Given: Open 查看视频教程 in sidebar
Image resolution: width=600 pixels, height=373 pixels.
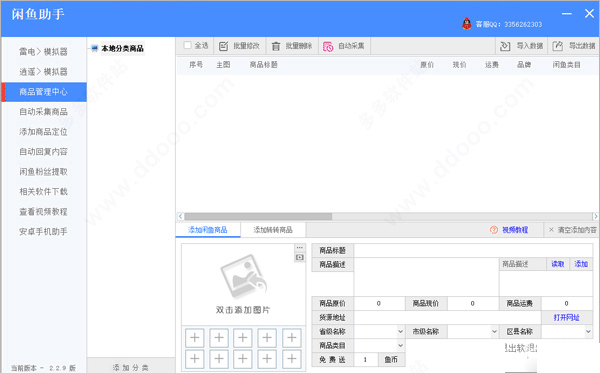Looking at the screenshot, I should click(44, 212).
